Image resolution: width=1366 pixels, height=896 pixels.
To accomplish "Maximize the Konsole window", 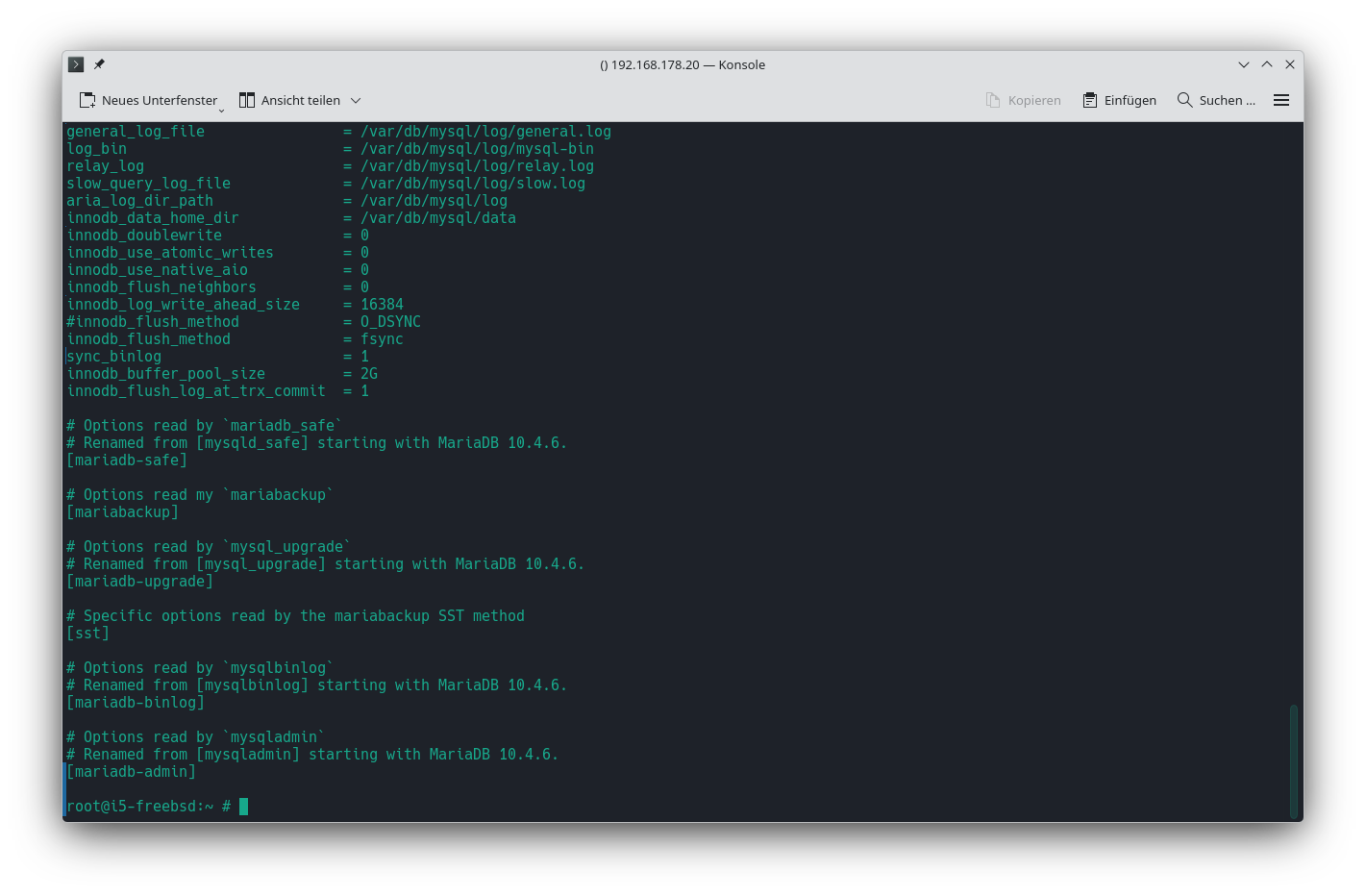I will point(1267,64).
